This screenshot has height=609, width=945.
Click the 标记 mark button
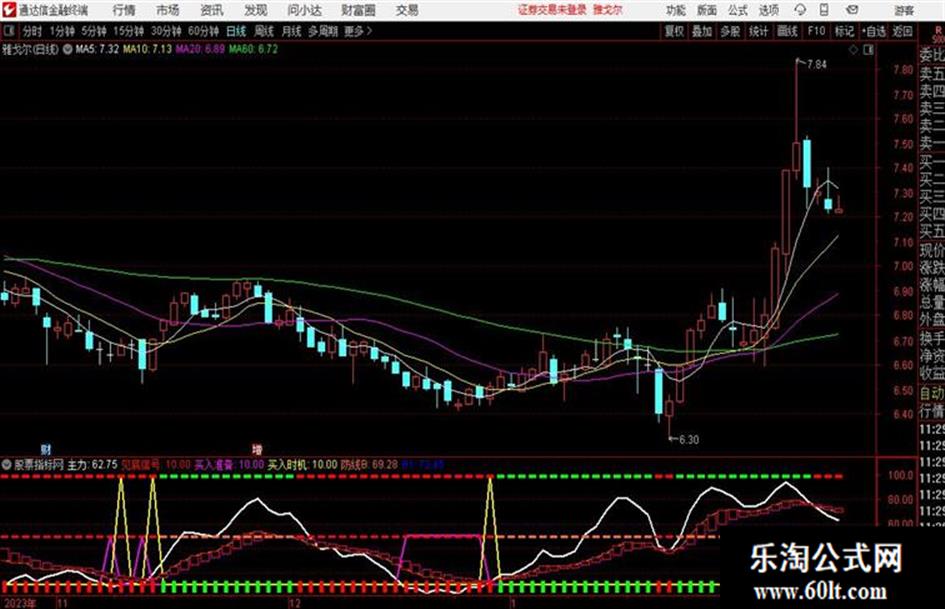(844, 31)
